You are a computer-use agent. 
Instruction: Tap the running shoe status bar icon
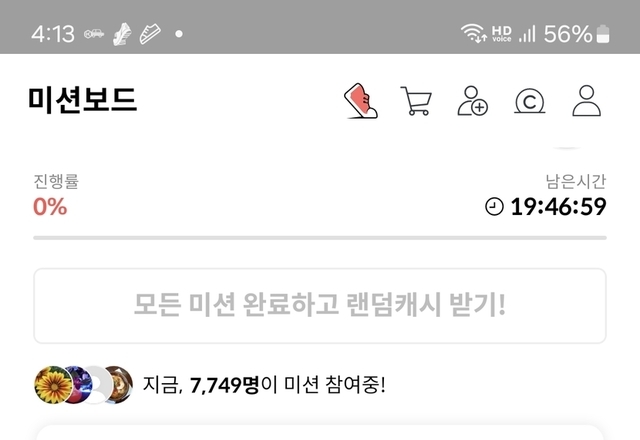point(122,34)
